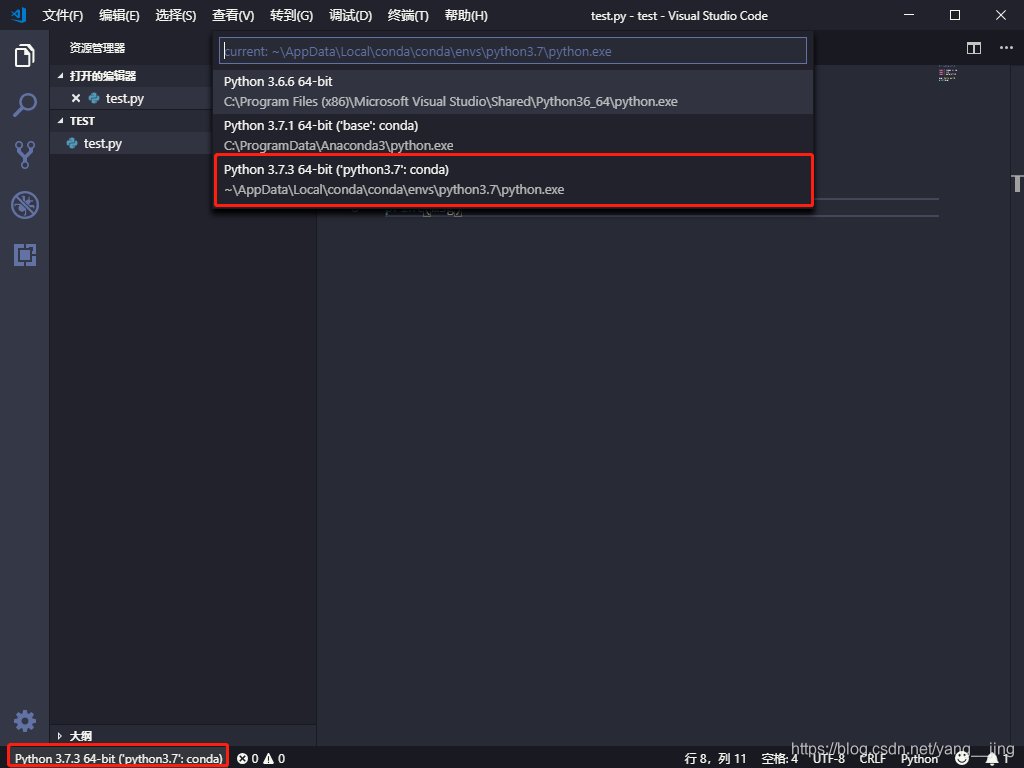Click the warnings count in status bar

274,758
